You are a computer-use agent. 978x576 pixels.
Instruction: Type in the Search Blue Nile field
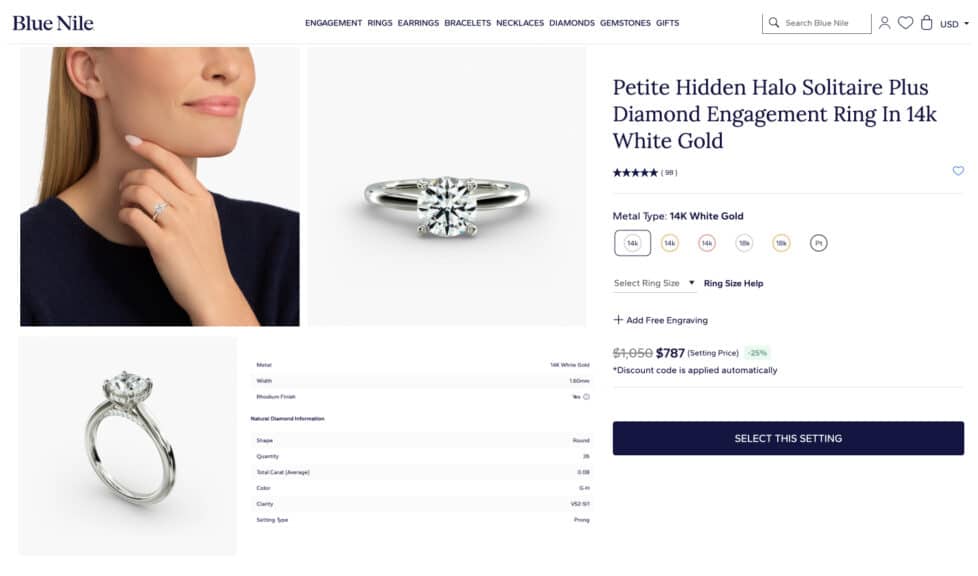tap(822, 23)
